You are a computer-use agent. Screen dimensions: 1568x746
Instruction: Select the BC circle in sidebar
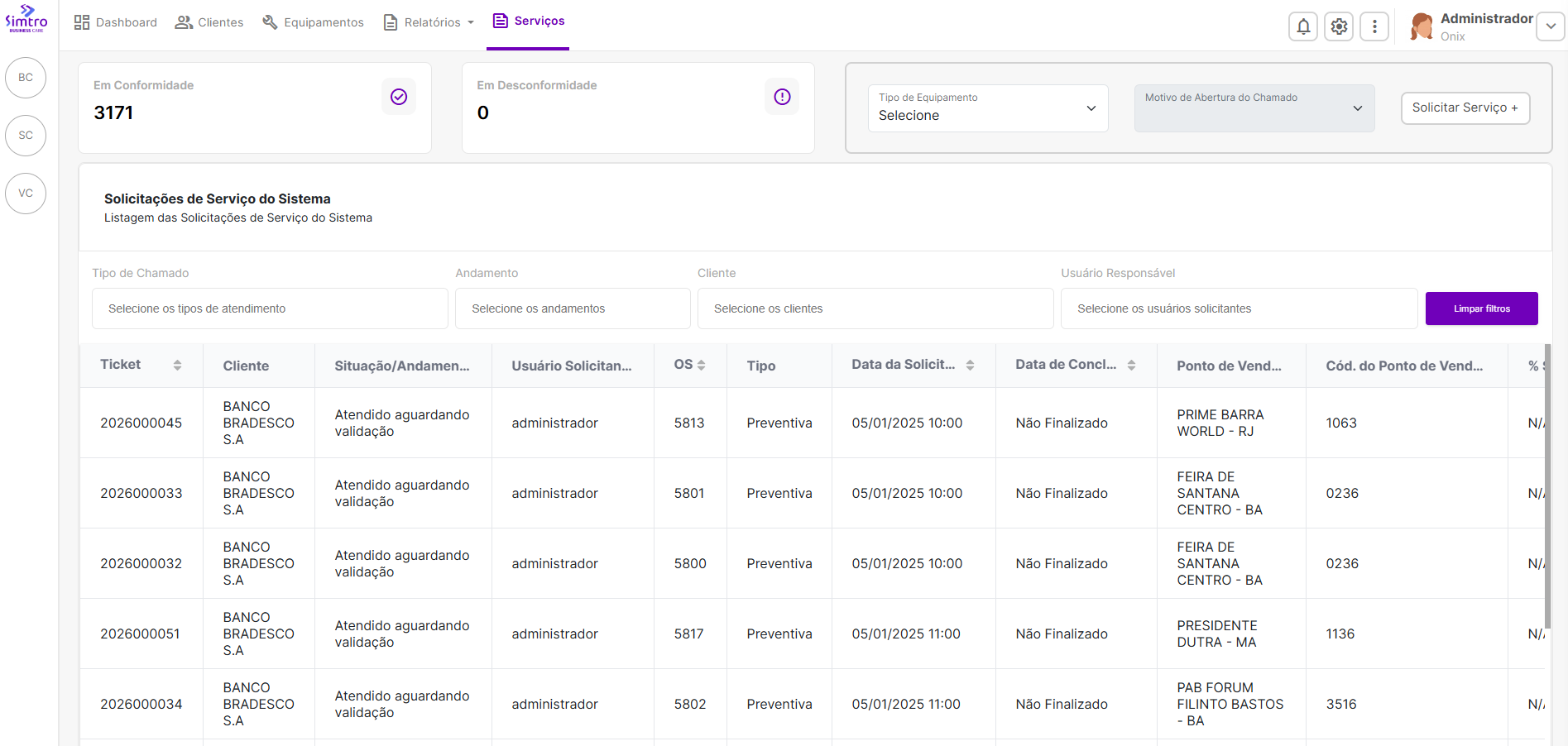(26, 78)
